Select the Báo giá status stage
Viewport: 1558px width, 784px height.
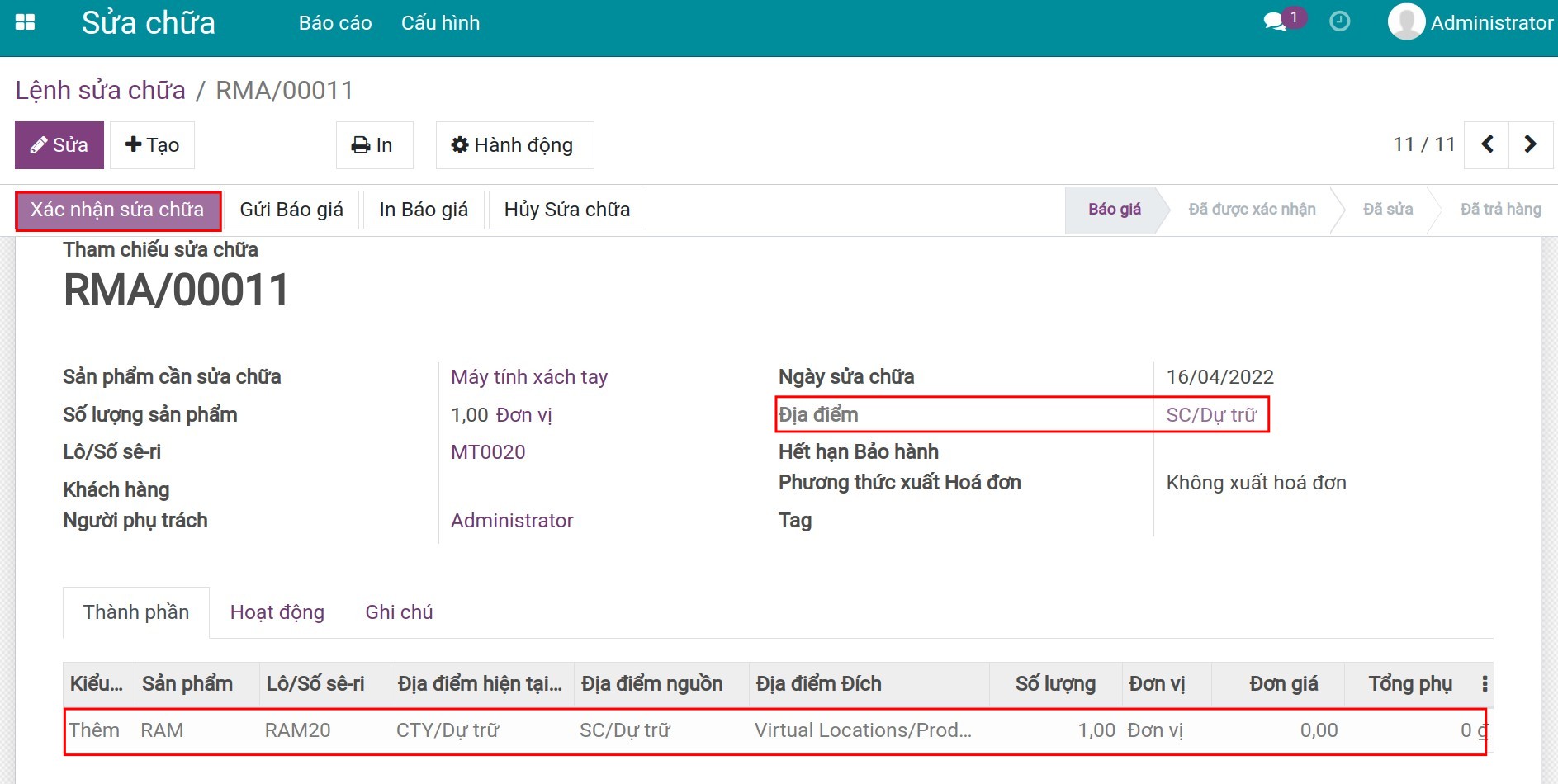[x=1115, y=210]
